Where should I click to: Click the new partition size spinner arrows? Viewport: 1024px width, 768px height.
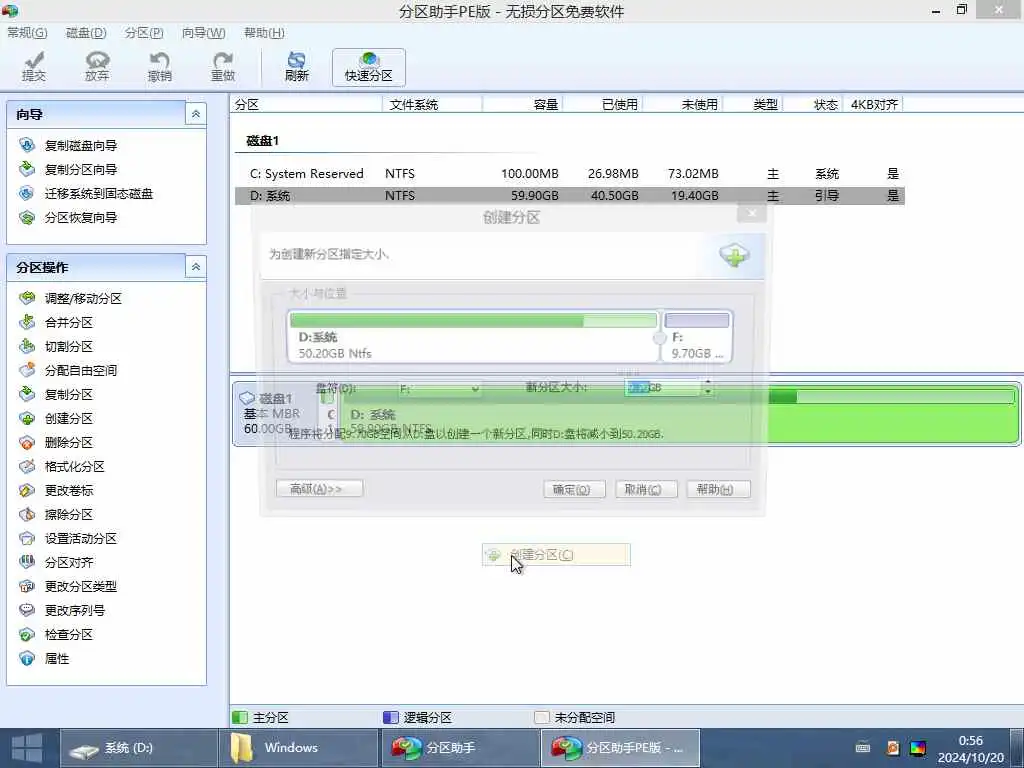707,388
